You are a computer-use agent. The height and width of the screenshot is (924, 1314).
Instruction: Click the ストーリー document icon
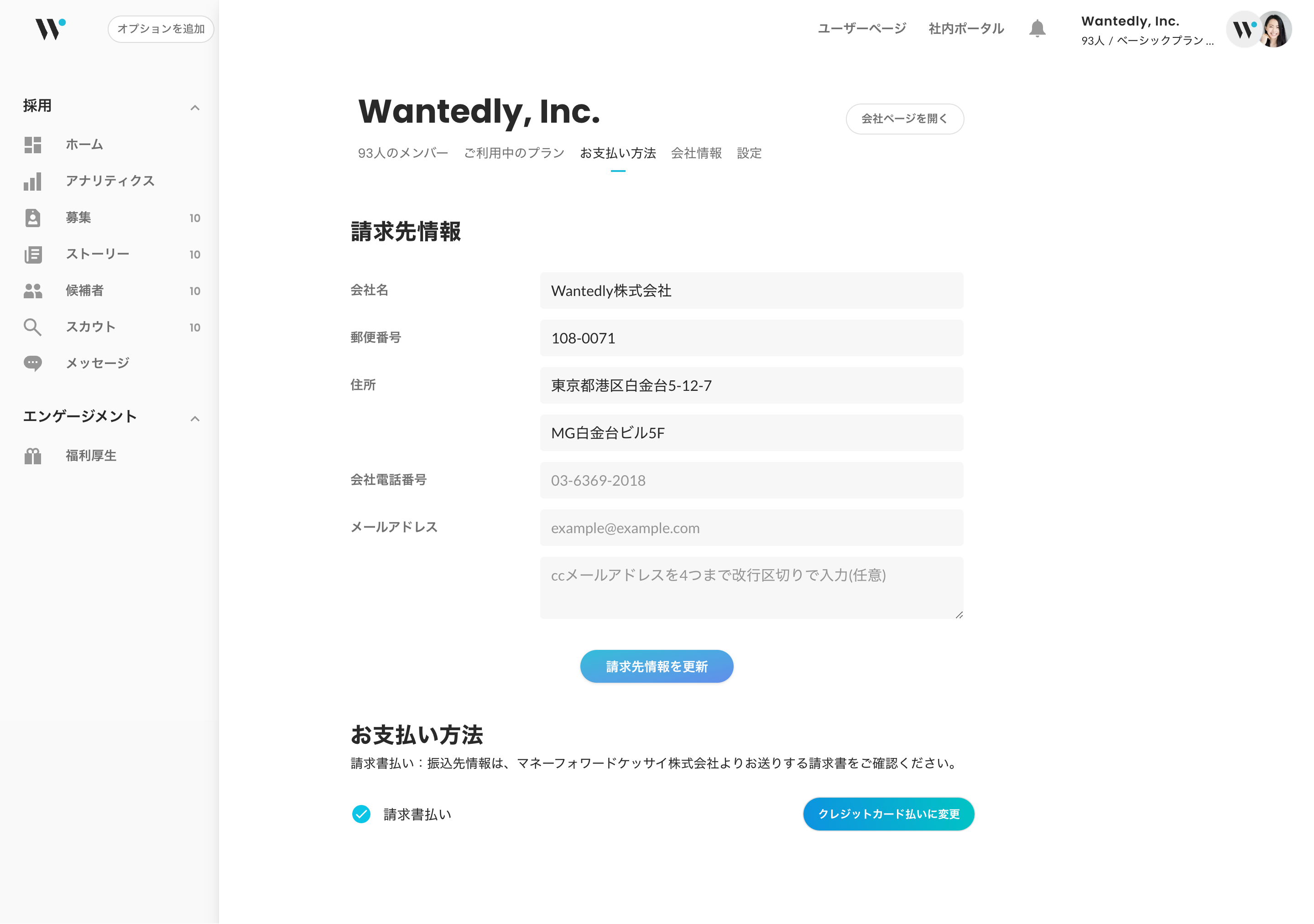tap(32, 254)
